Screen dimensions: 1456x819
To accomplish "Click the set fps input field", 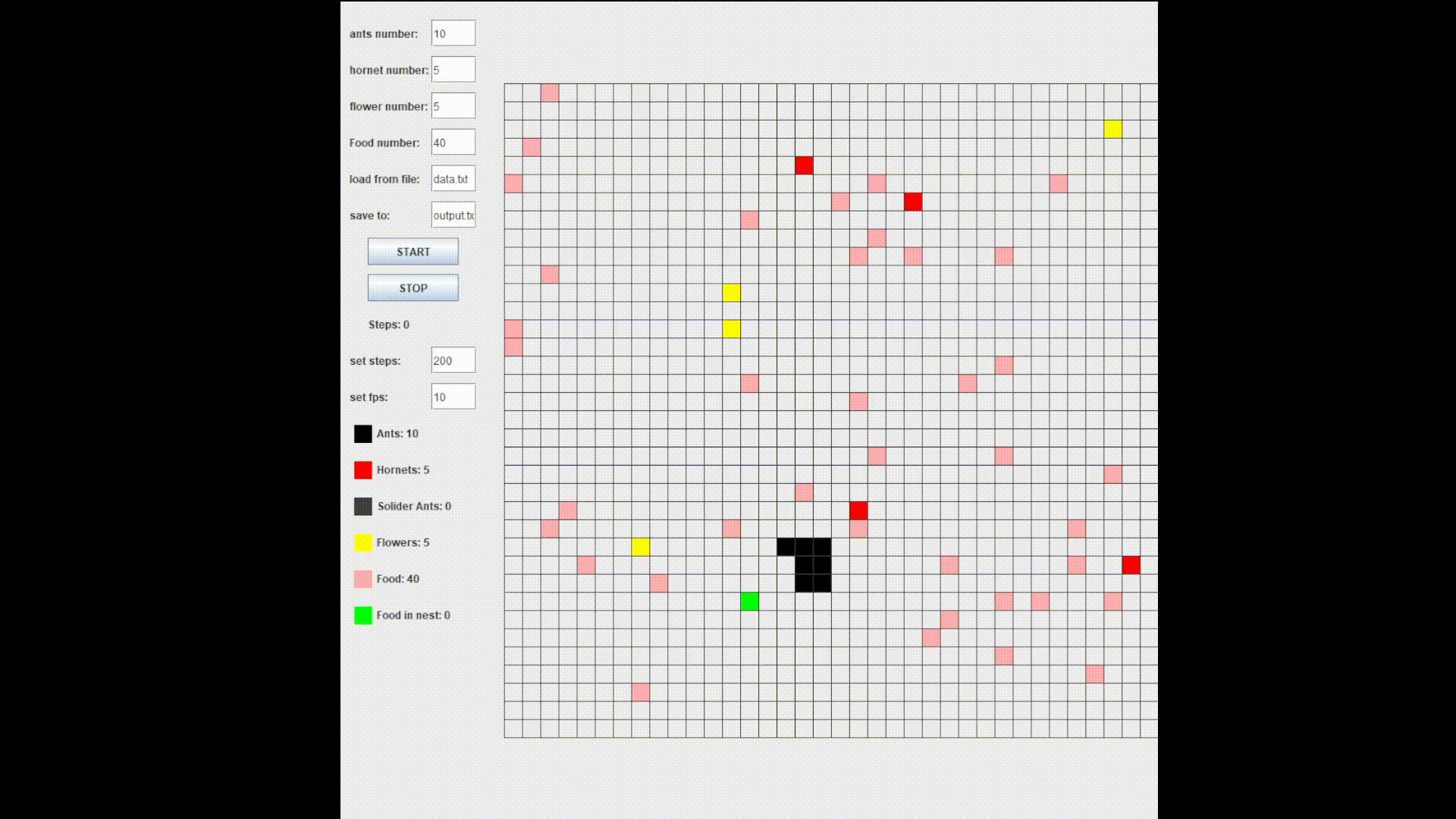I will 453,397.
